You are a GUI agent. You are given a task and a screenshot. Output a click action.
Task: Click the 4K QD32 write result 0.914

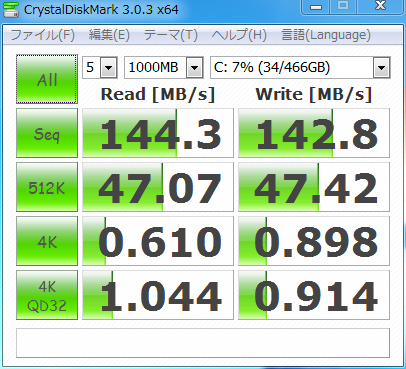point(314,295)
